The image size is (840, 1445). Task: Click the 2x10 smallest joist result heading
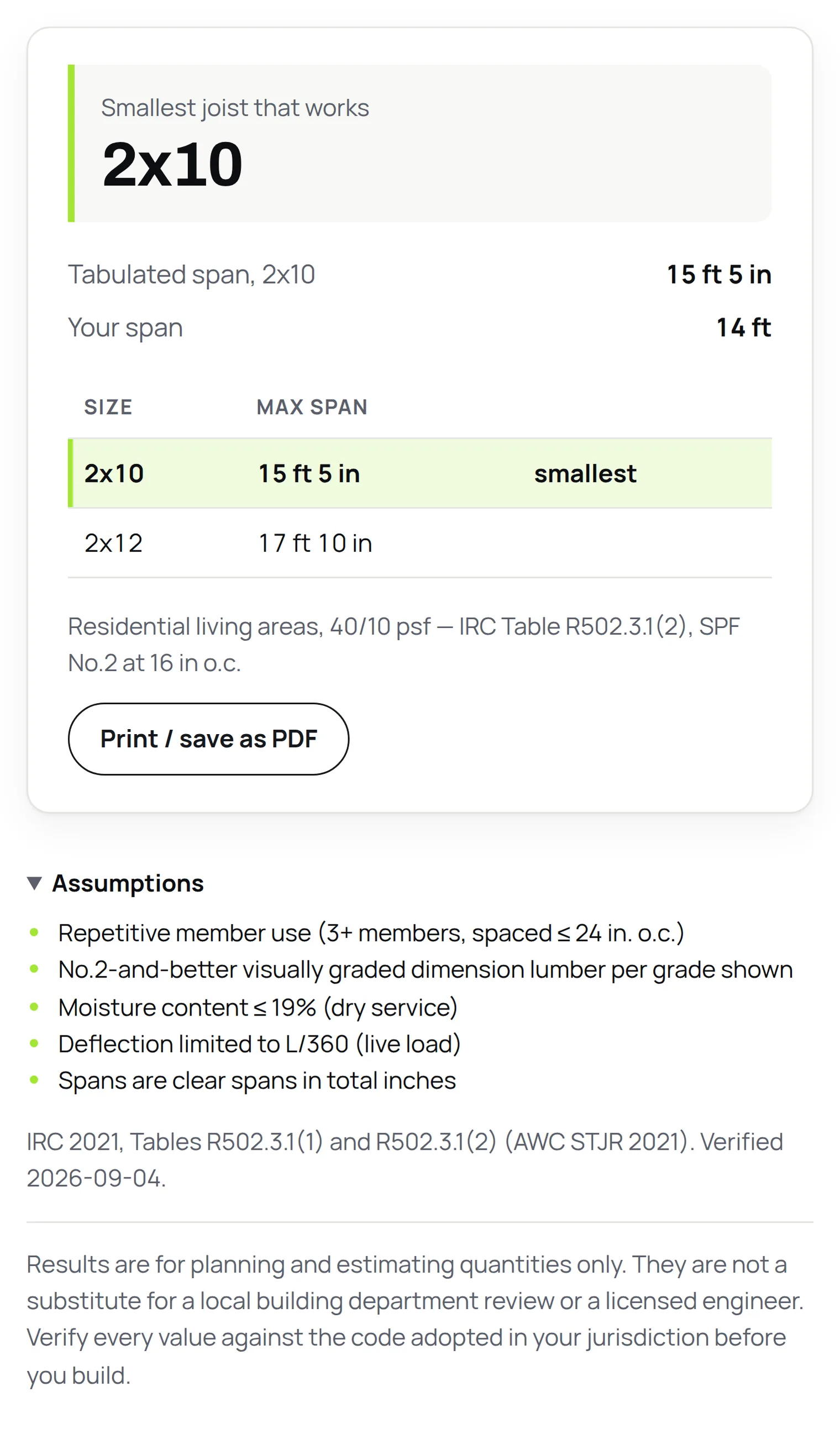tap(172, 165)
